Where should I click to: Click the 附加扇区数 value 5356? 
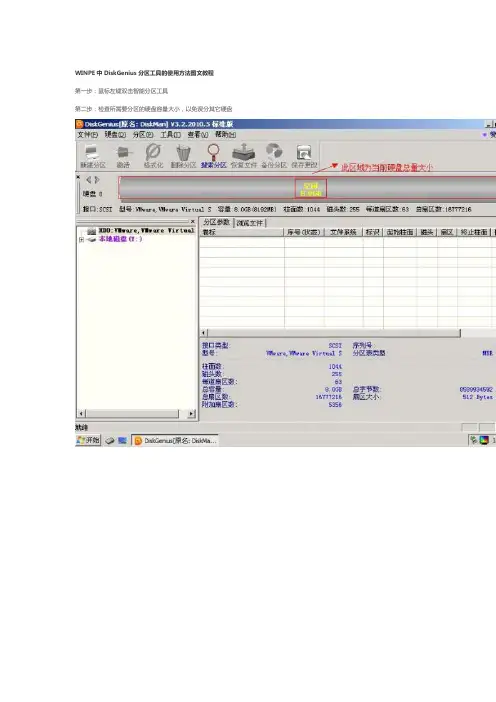[x=335, y=405]
